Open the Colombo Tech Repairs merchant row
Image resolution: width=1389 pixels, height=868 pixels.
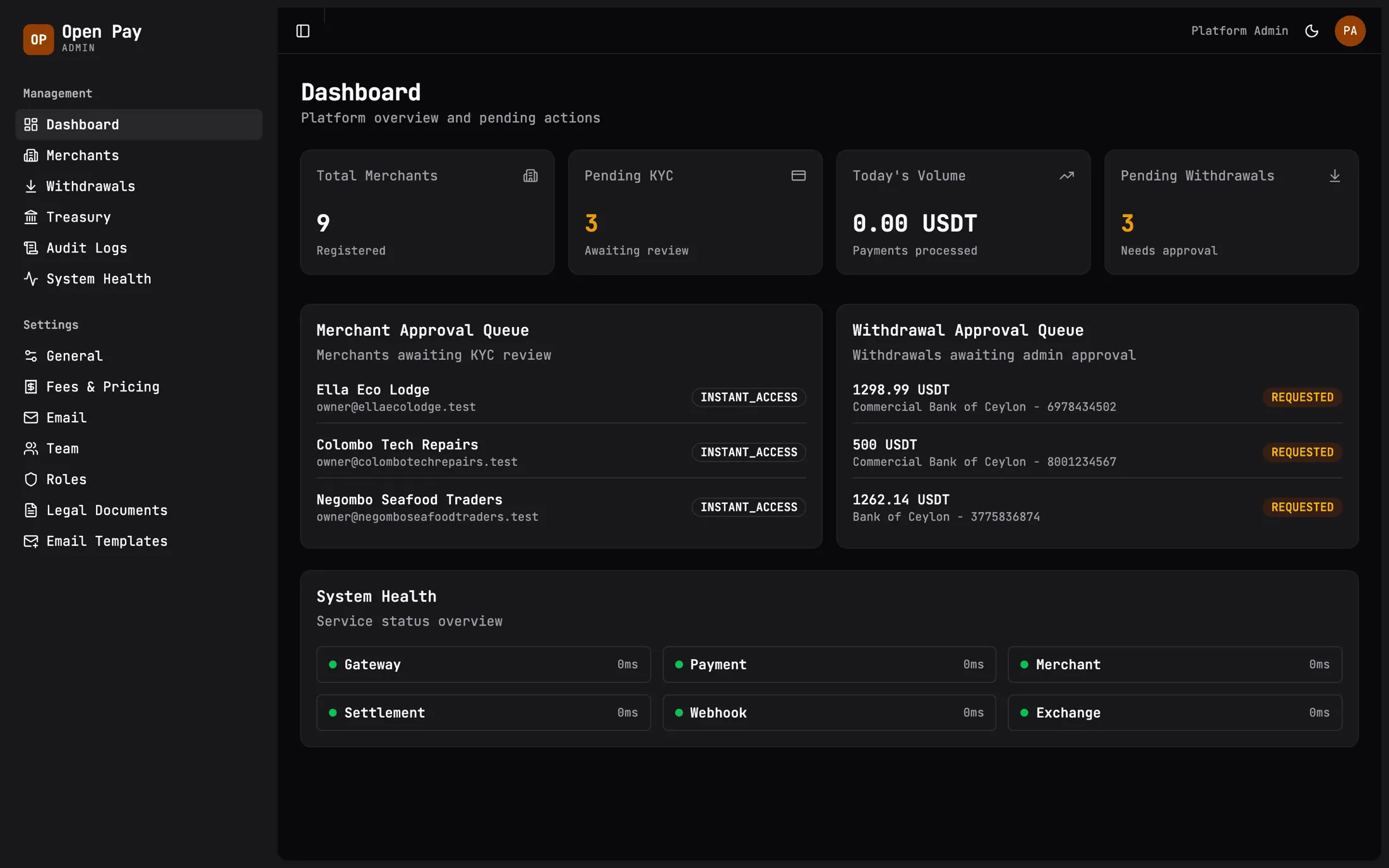[561, 453]
